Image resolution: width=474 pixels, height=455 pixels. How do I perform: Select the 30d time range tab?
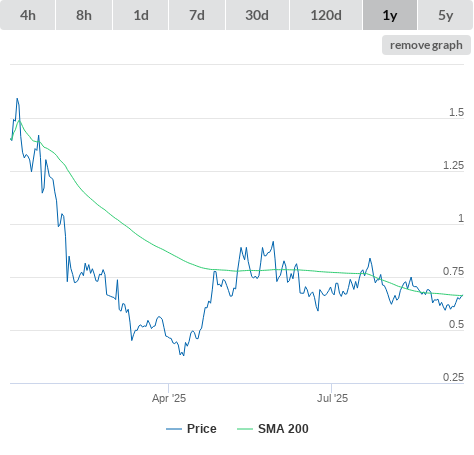pyautogui.click(x=257, y=15)
